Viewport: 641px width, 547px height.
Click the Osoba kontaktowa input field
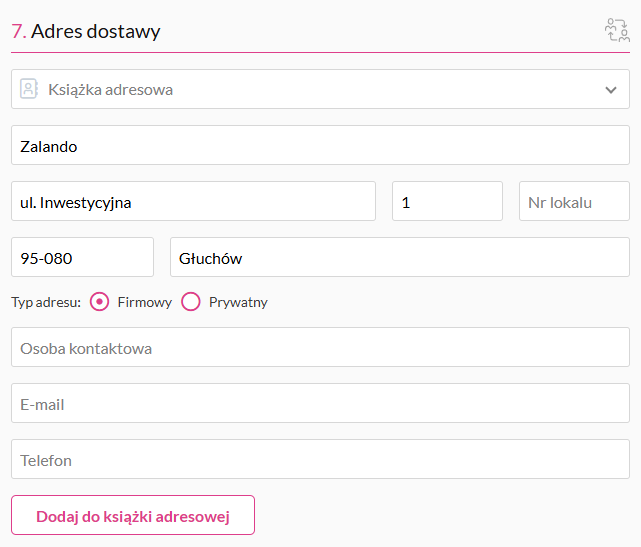[320, 347]
